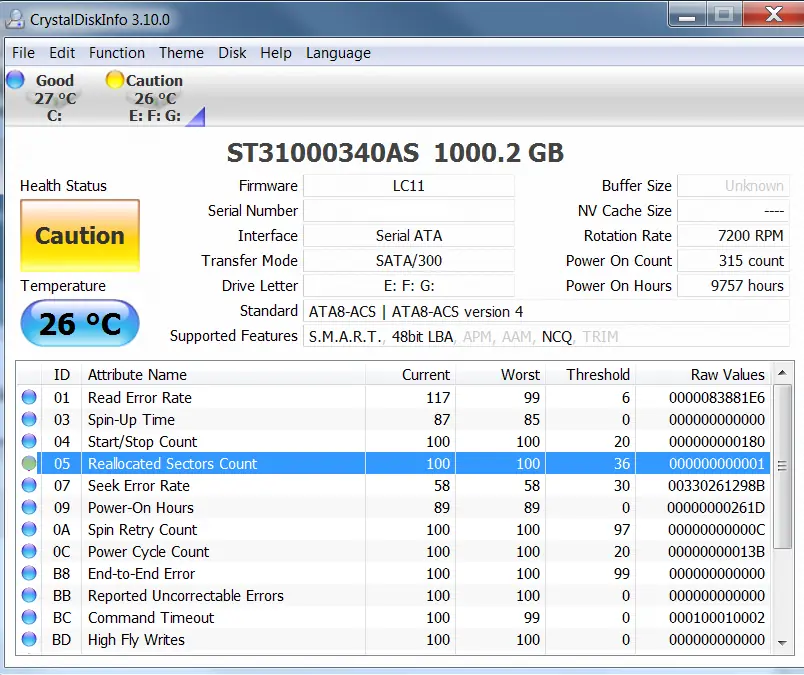Screen dimensions: 804x675
Task: Click the Raw Values column header
Action: click(x=727, y=375)
